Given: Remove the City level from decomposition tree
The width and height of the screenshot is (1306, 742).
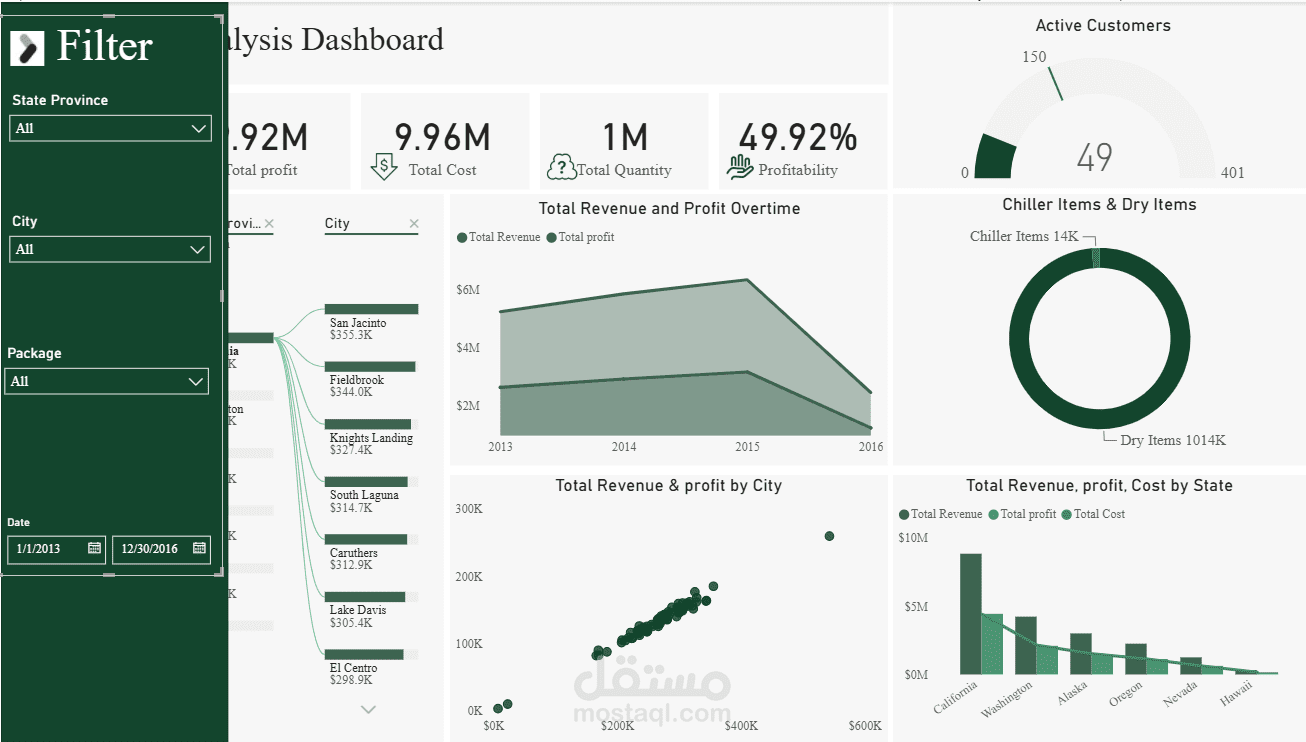Looking at the screenshot, I should point(414,224).
